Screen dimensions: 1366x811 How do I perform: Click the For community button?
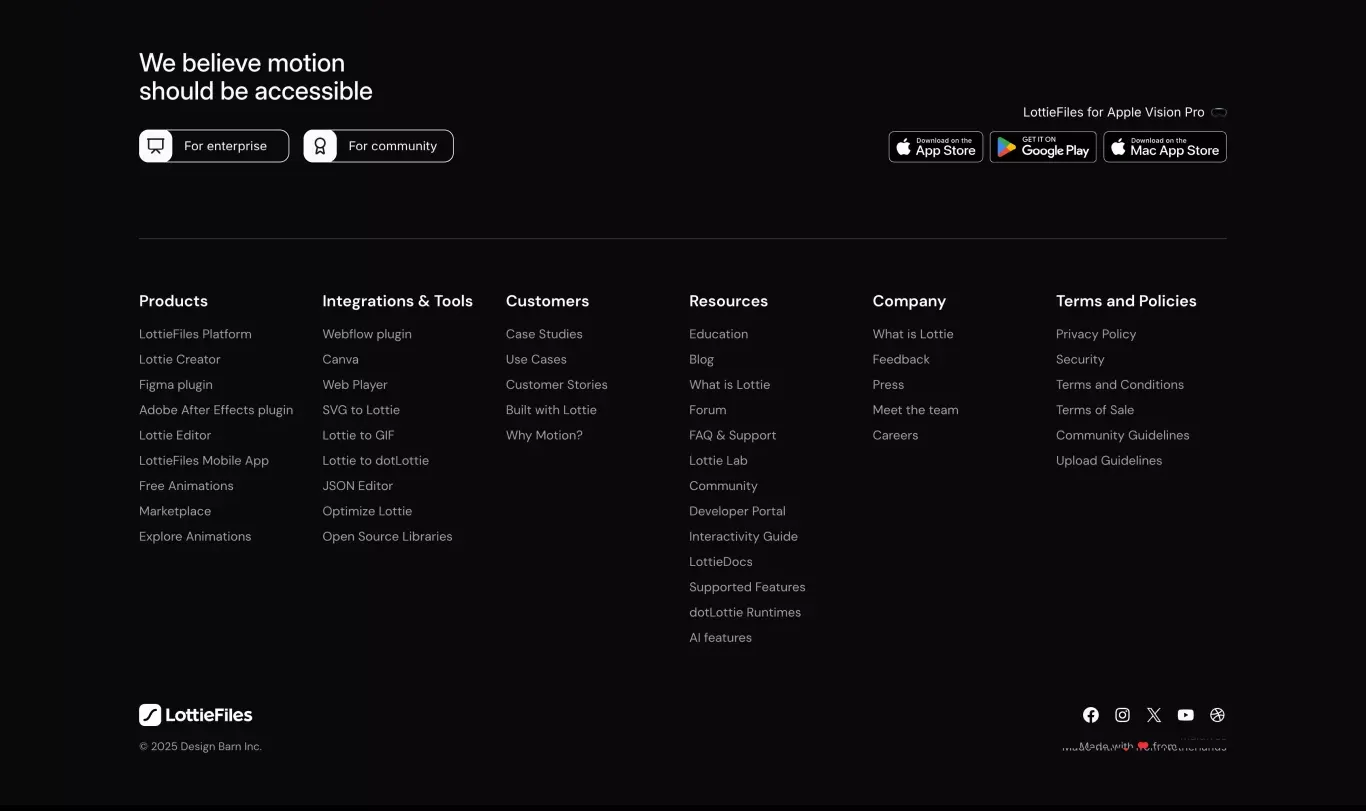tap(378, 146)
